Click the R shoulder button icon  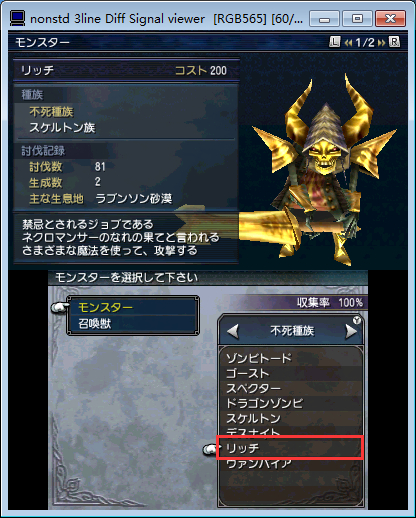click(394, 42)
